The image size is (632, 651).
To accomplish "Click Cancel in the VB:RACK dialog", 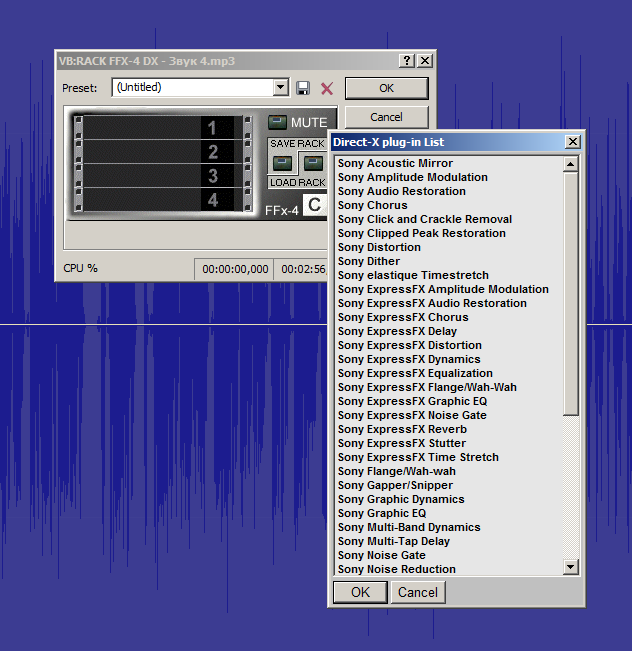I will [x=387, y=117].
